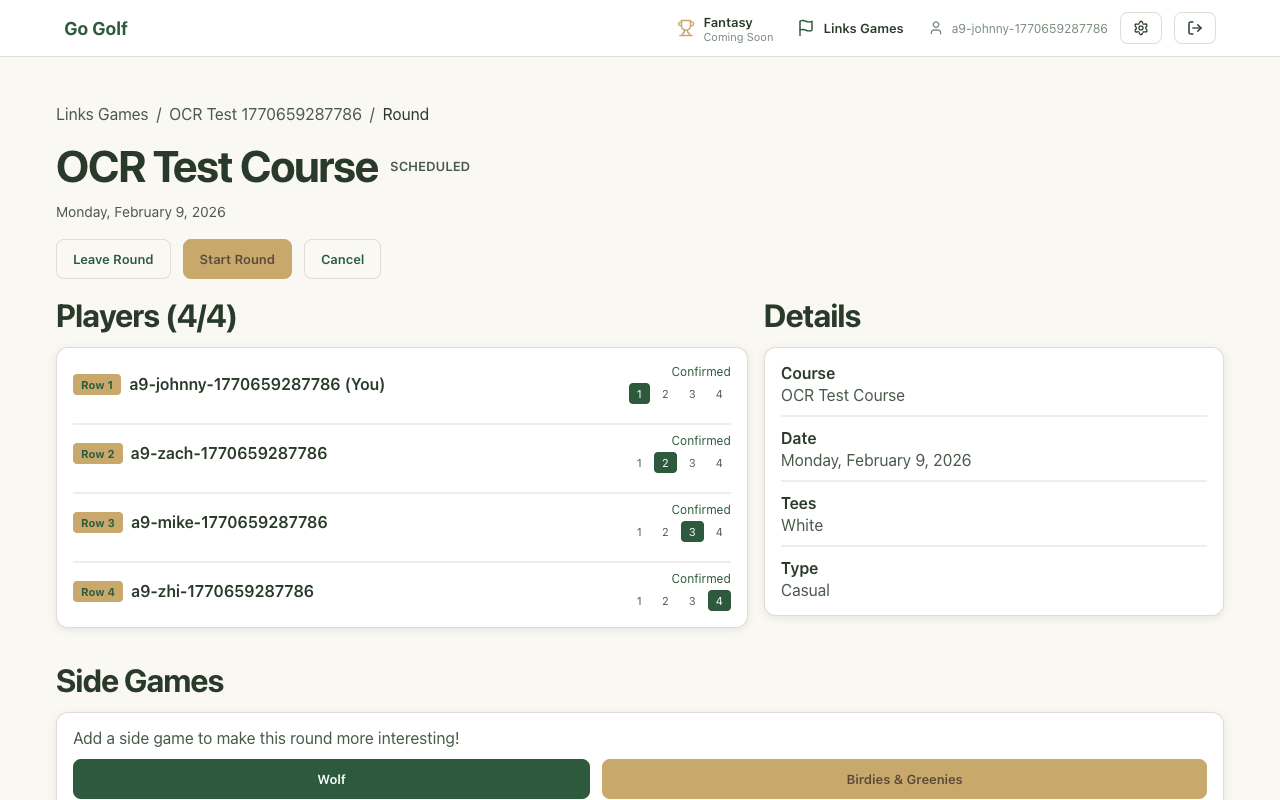Image resolution: width=1280 pixels, height=800 pixels.
Task: Select row 3 for a9-zhi player
Action: coord(692,601)
